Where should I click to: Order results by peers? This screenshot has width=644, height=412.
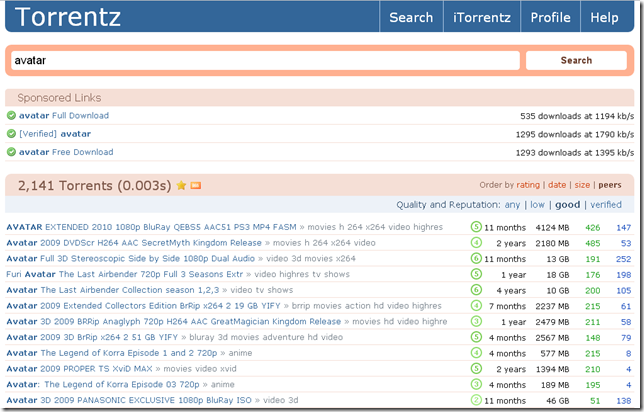[x=610, y=185]
